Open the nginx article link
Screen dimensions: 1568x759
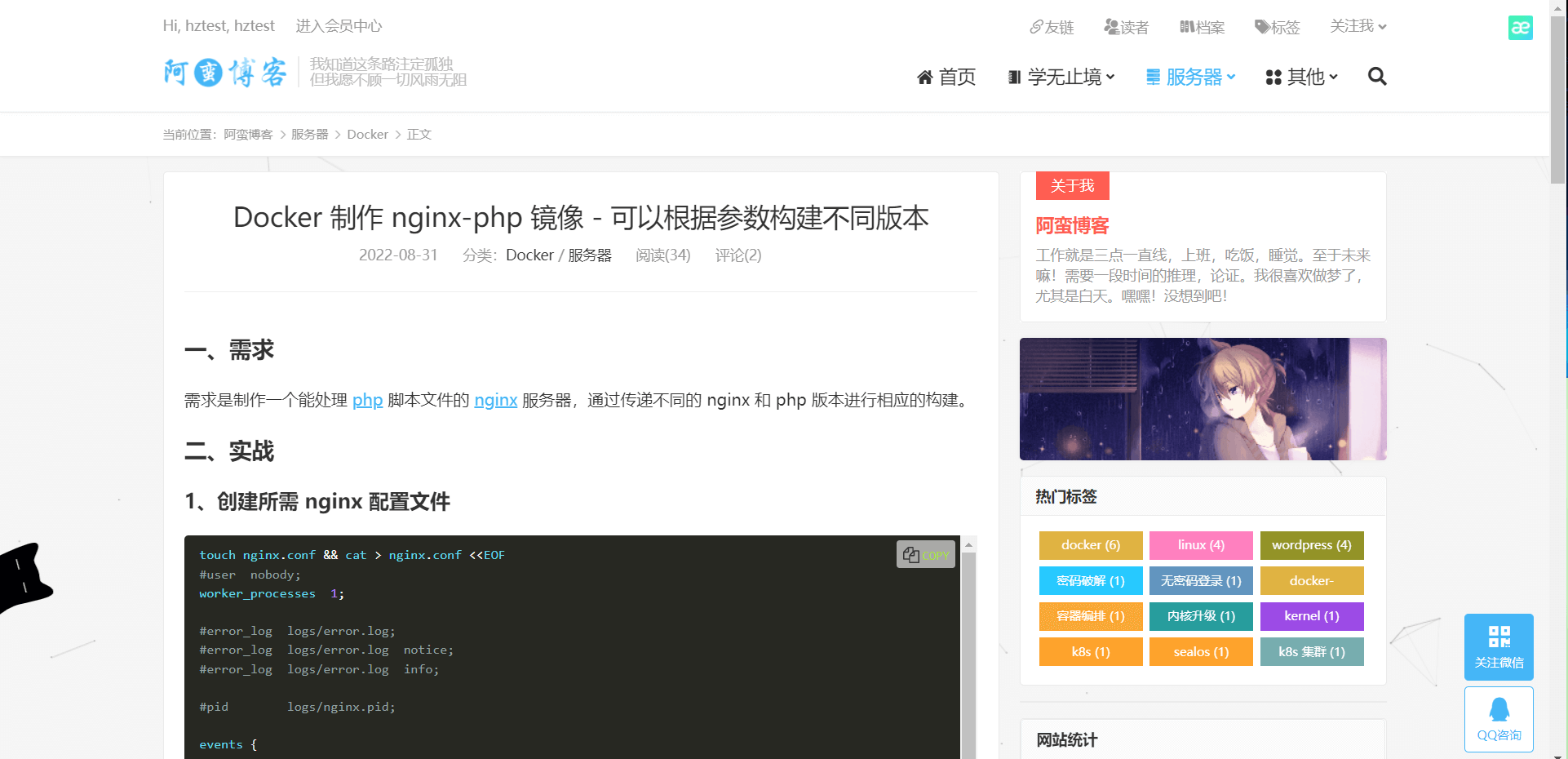tap(495, 400)
